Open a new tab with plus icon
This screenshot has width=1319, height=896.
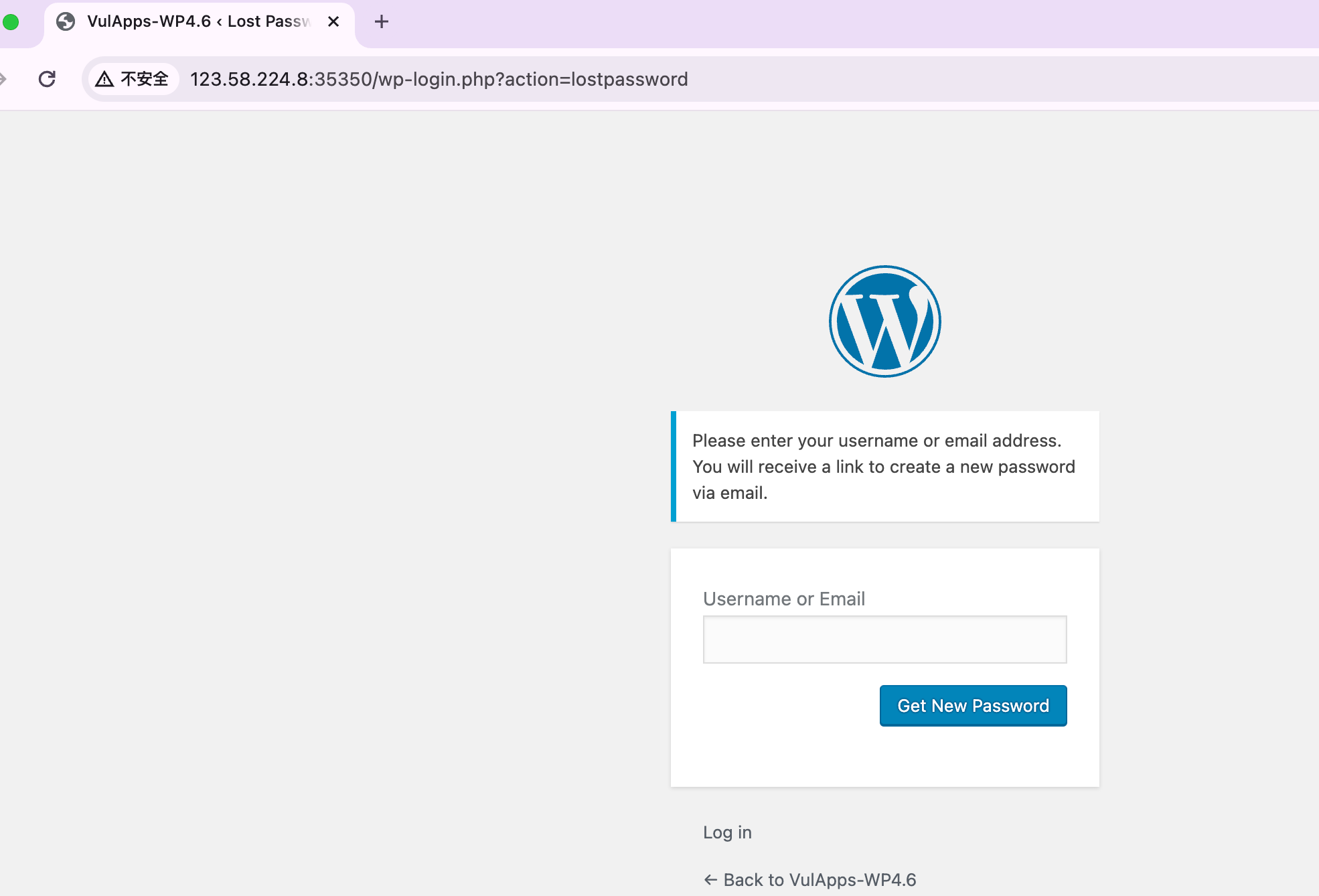381,21
